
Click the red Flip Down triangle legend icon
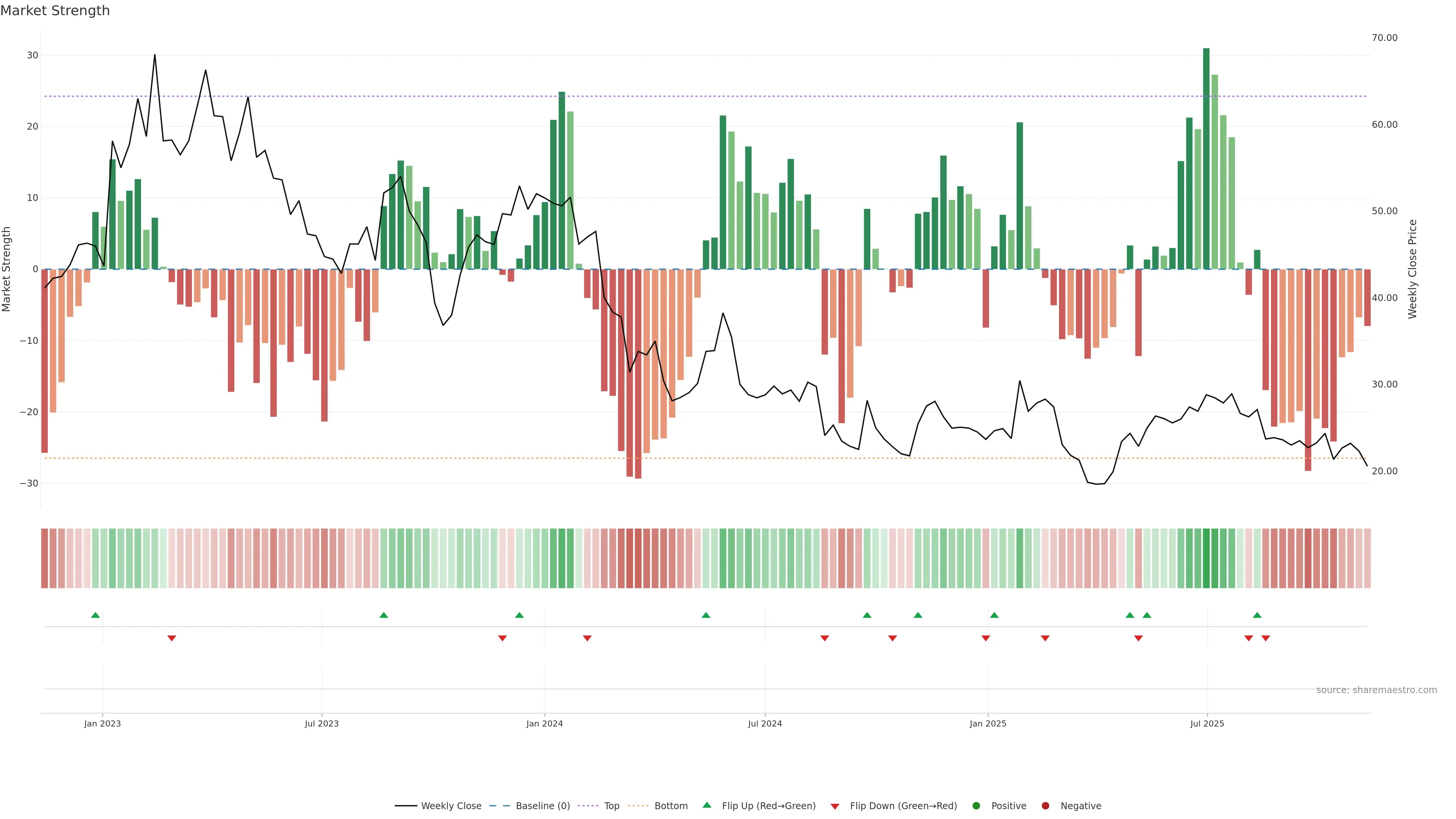pos(835,806)
